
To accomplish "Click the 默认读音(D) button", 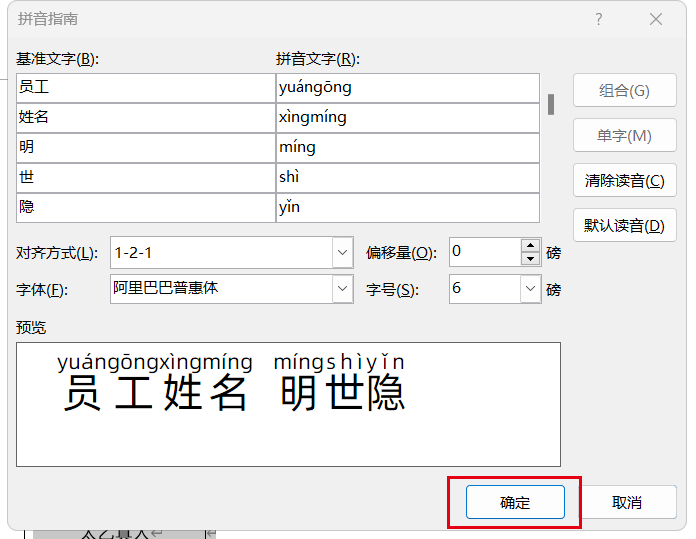I will (625, 225).
